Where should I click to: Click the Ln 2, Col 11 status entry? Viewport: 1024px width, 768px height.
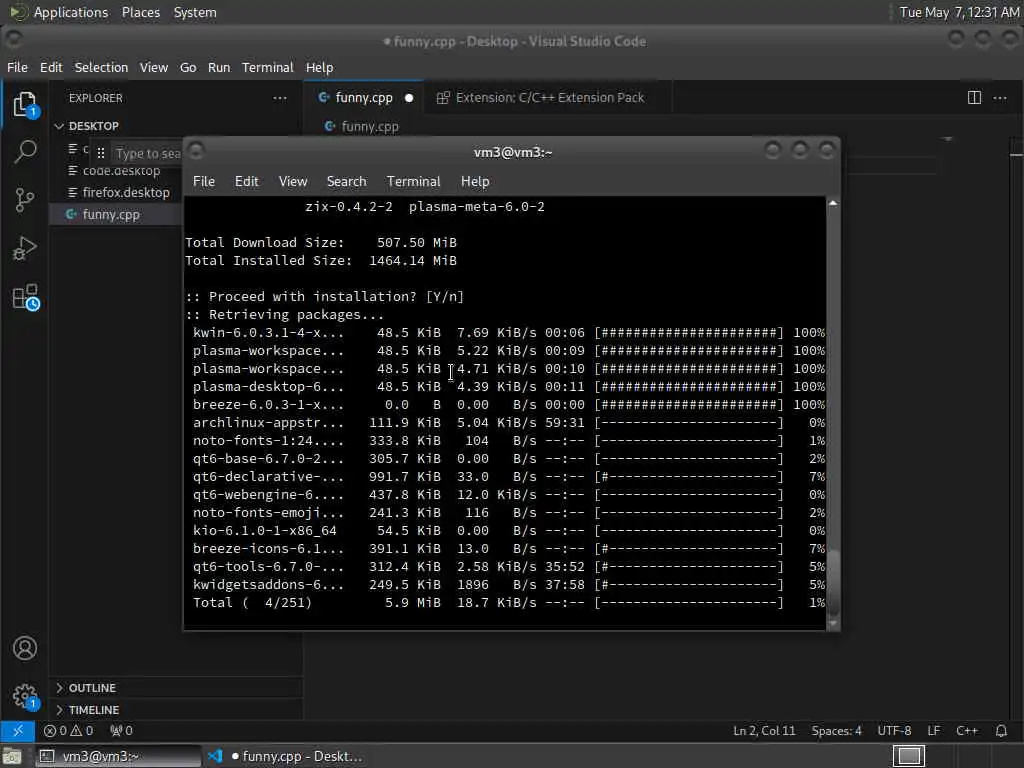coord(764,731)
